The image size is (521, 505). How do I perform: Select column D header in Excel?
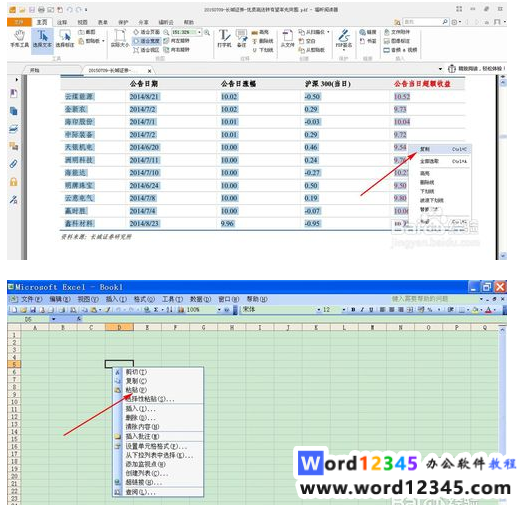click(x=119, y=328)
